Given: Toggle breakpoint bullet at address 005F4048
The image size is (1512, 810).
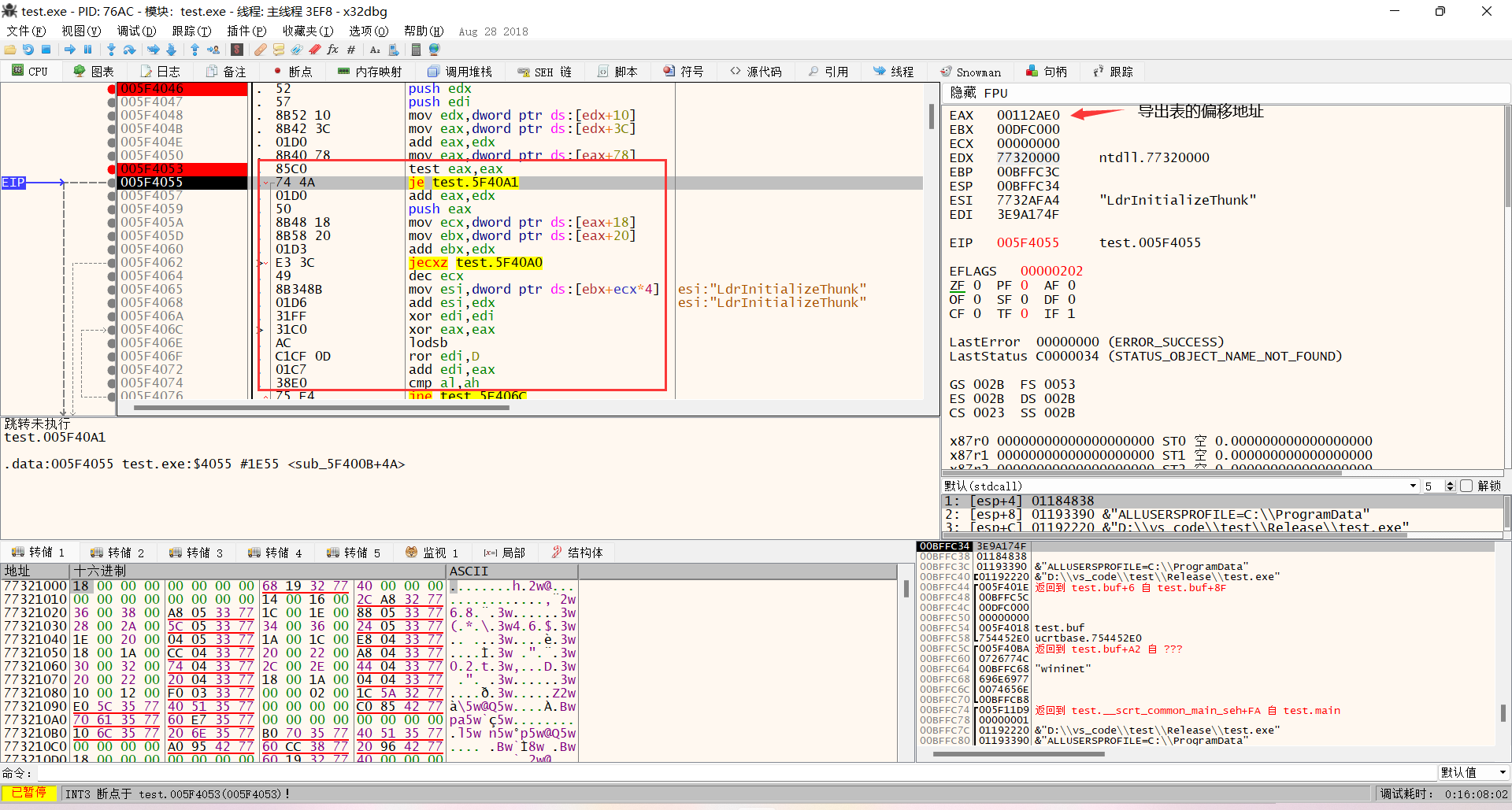Looking at the screenshot, I should [112, 115].
